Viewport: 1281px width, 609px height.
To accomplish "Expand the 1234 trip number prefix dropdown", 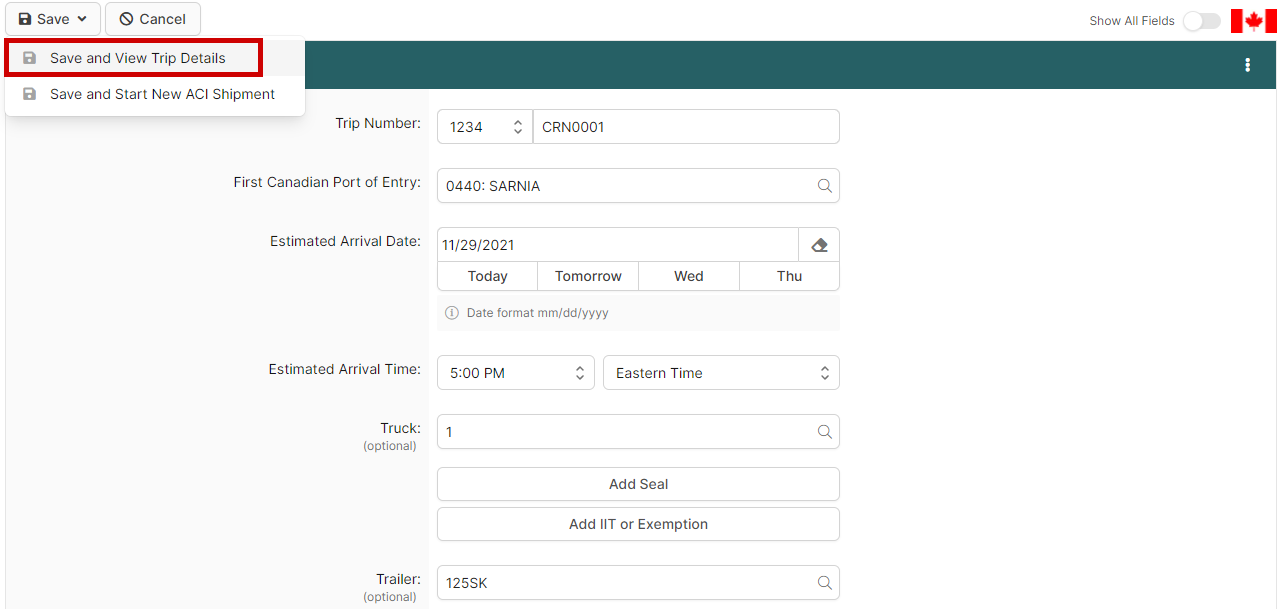I will (x=485, y=127).
